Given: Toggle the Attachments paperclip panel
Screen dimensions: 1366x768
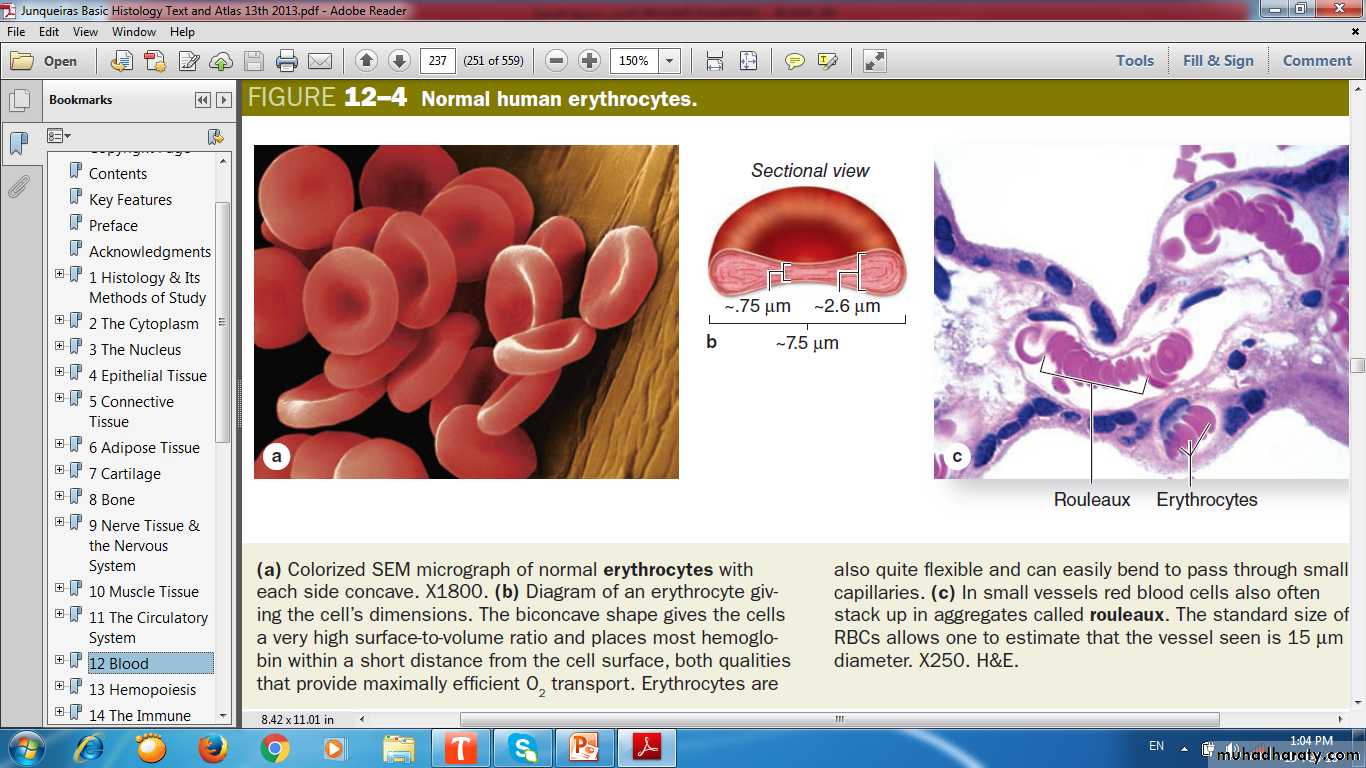Looking at the screenshot, I should [x=19, y=186].
